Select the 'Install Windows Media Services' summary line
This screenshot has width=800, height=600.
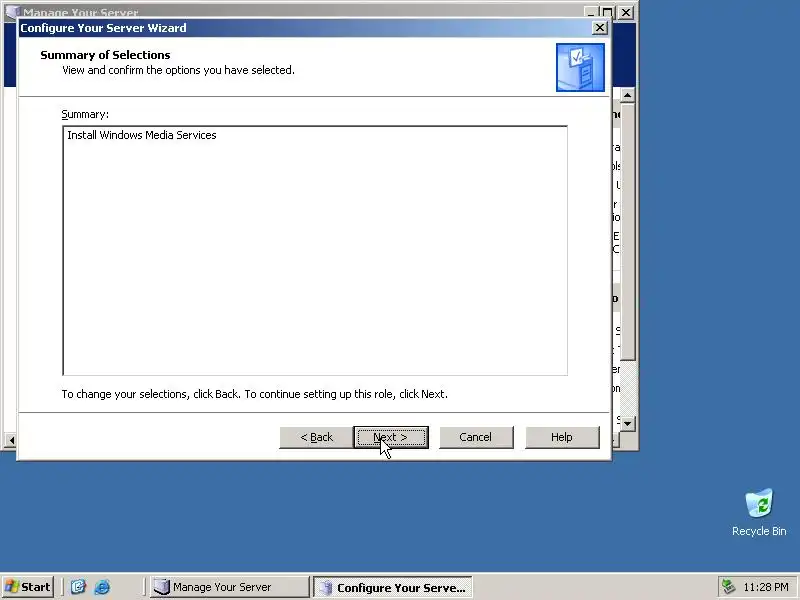point(142,135)
